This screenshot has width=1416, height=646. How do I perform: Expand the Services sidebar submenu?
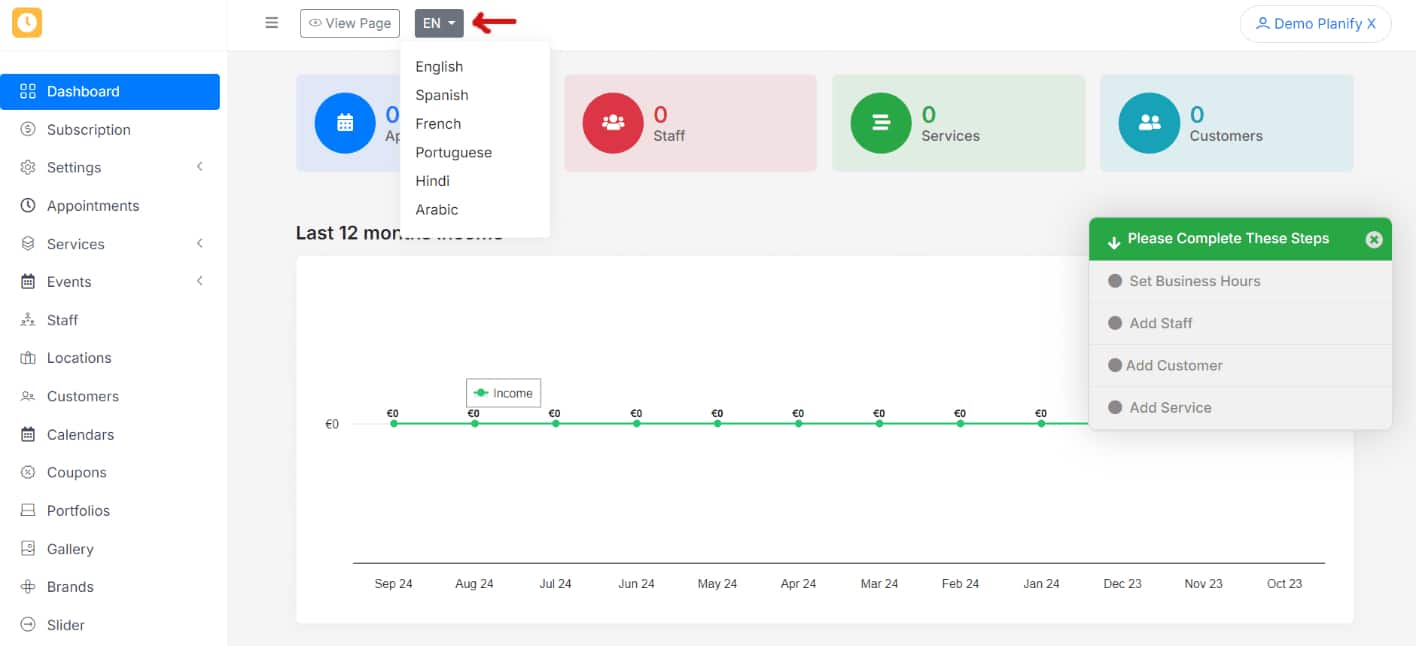[x=200, y=243]
